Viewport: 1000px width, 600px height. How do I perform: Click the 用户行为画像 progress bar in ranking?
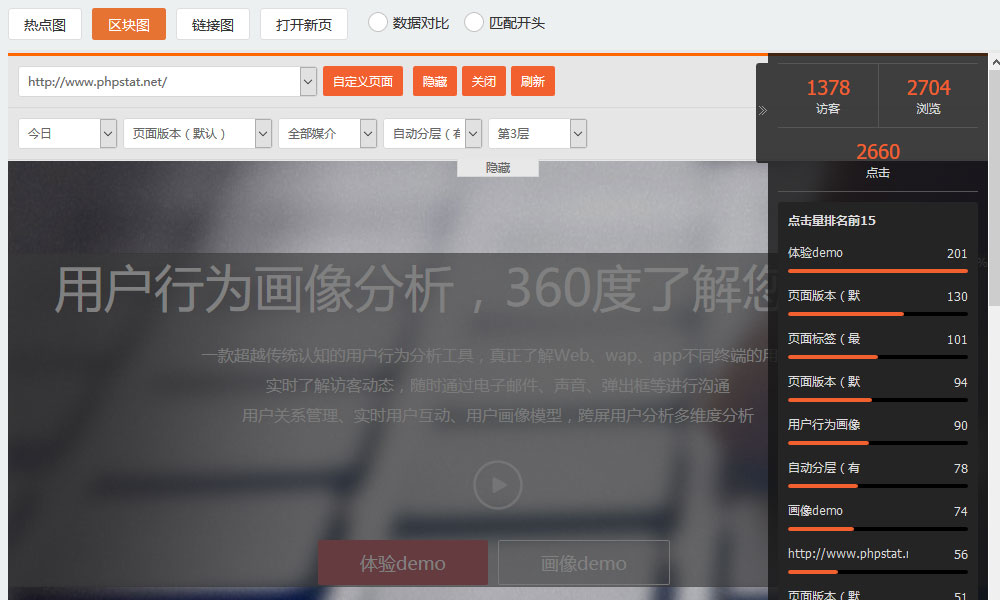click(878, 443)
